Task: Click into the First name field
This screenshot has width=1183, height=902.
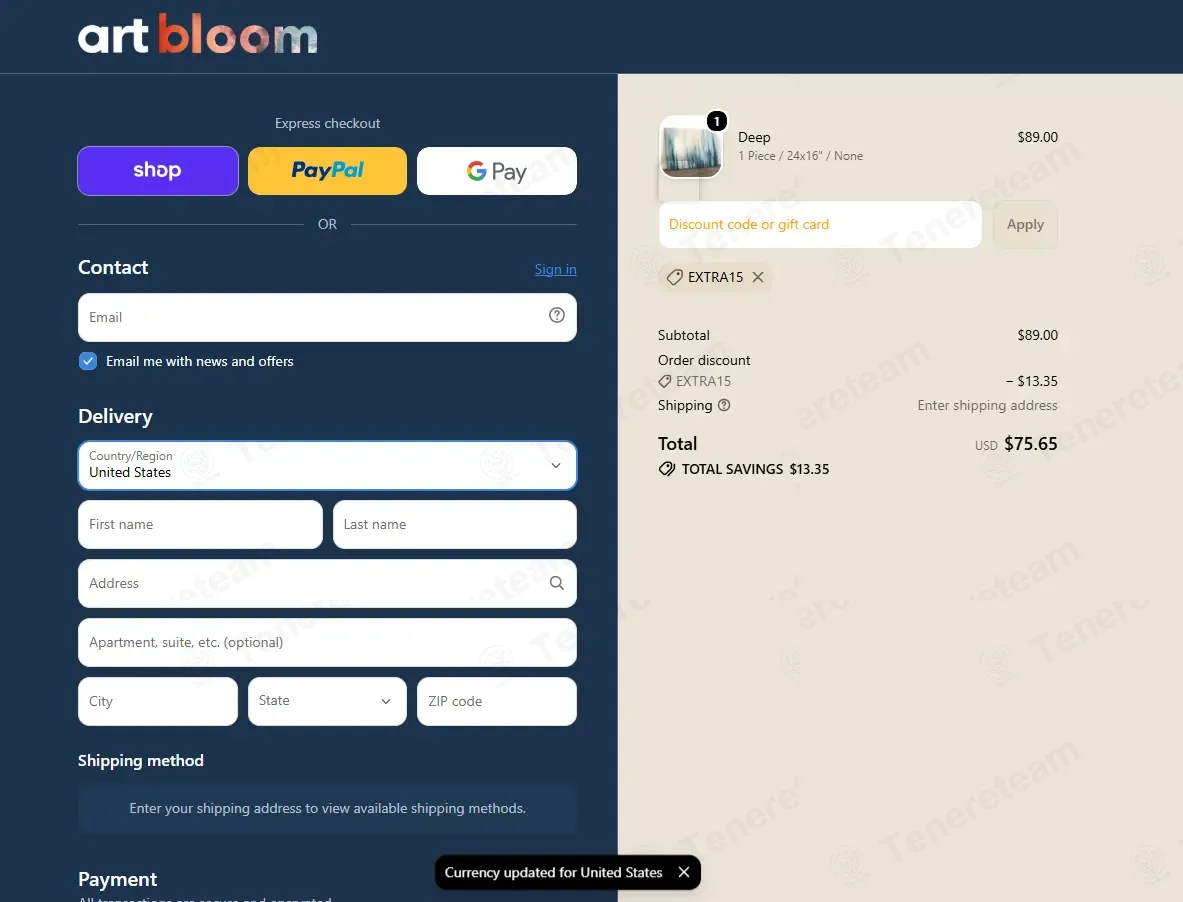Action: pos(200,524)
